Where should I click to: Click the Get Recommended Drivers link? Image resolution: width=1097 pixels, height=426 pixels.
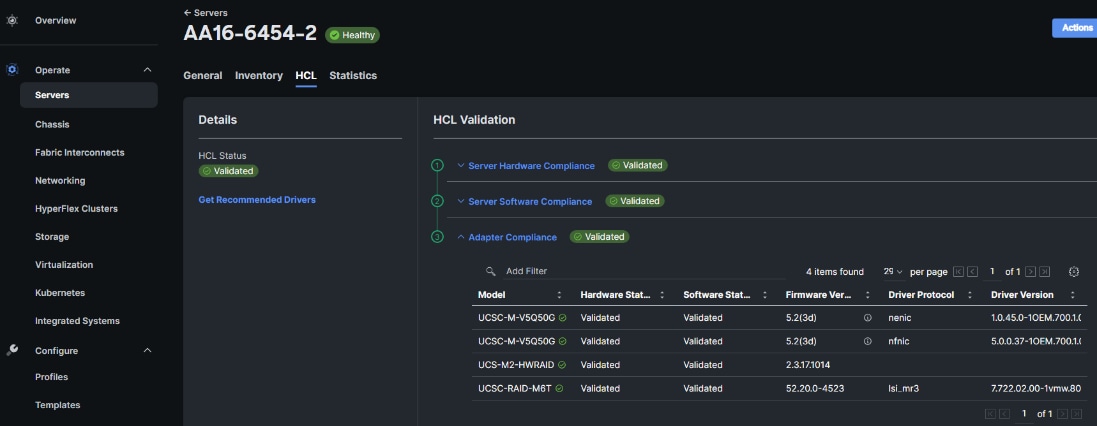(x=257, y=200)
